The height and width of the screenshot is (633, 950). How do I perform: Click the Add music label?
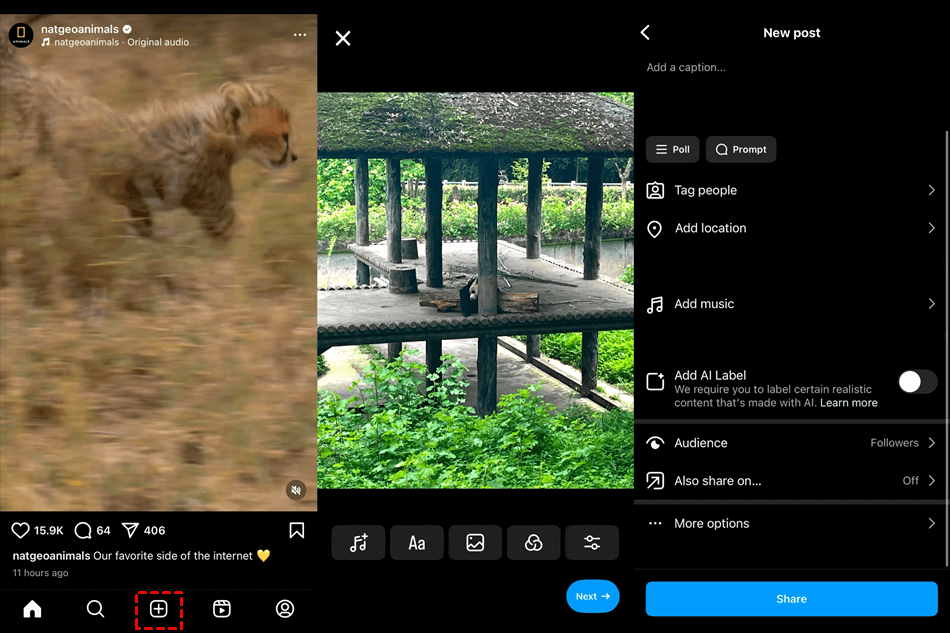(x=704, y=304)
